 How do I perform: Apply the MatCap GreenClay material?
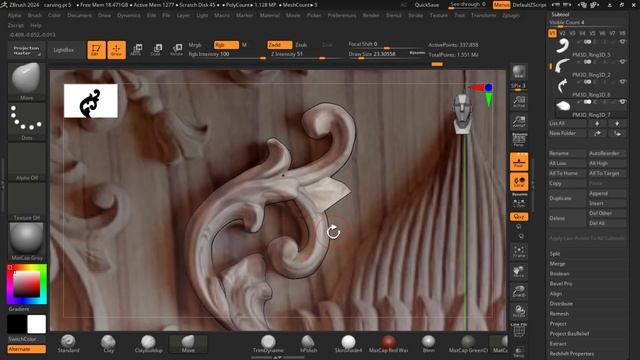(468, 343)
